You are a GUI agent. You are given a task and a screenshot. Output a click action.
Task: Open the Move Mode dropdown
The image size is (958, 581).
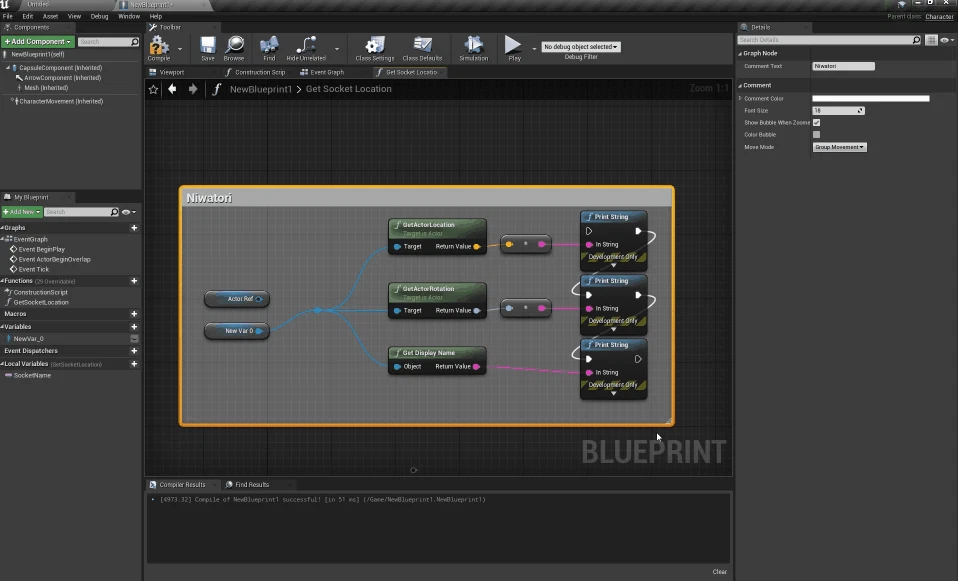839,147
